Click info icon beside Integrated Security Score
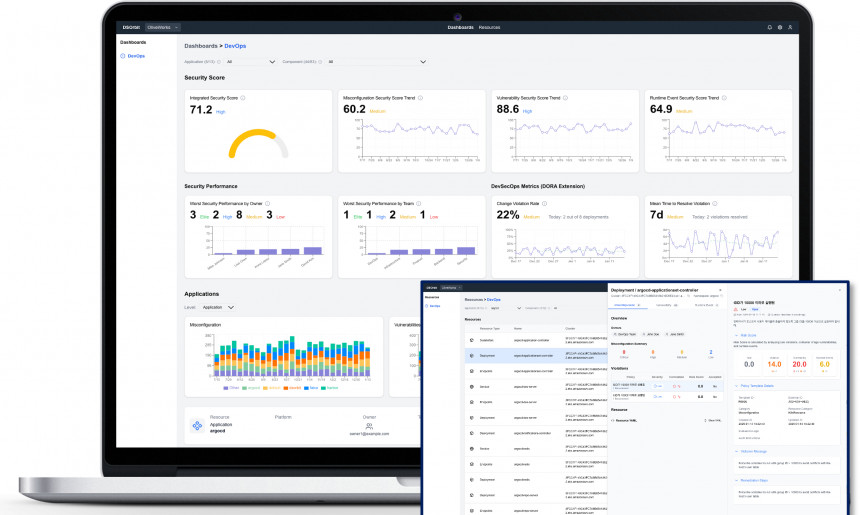The height and width of the screenshot is (515, 860). (x=243, y=98)
